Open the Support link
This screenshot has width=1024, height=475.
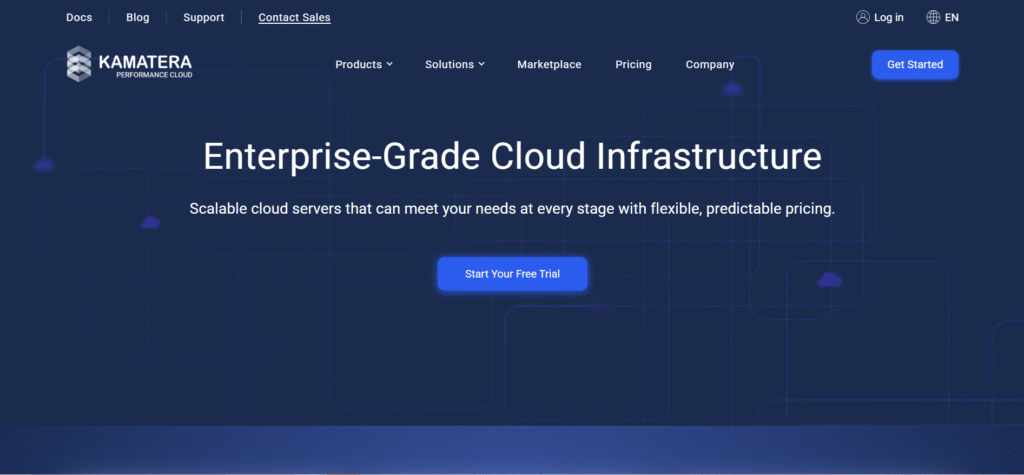pos(204,17)
